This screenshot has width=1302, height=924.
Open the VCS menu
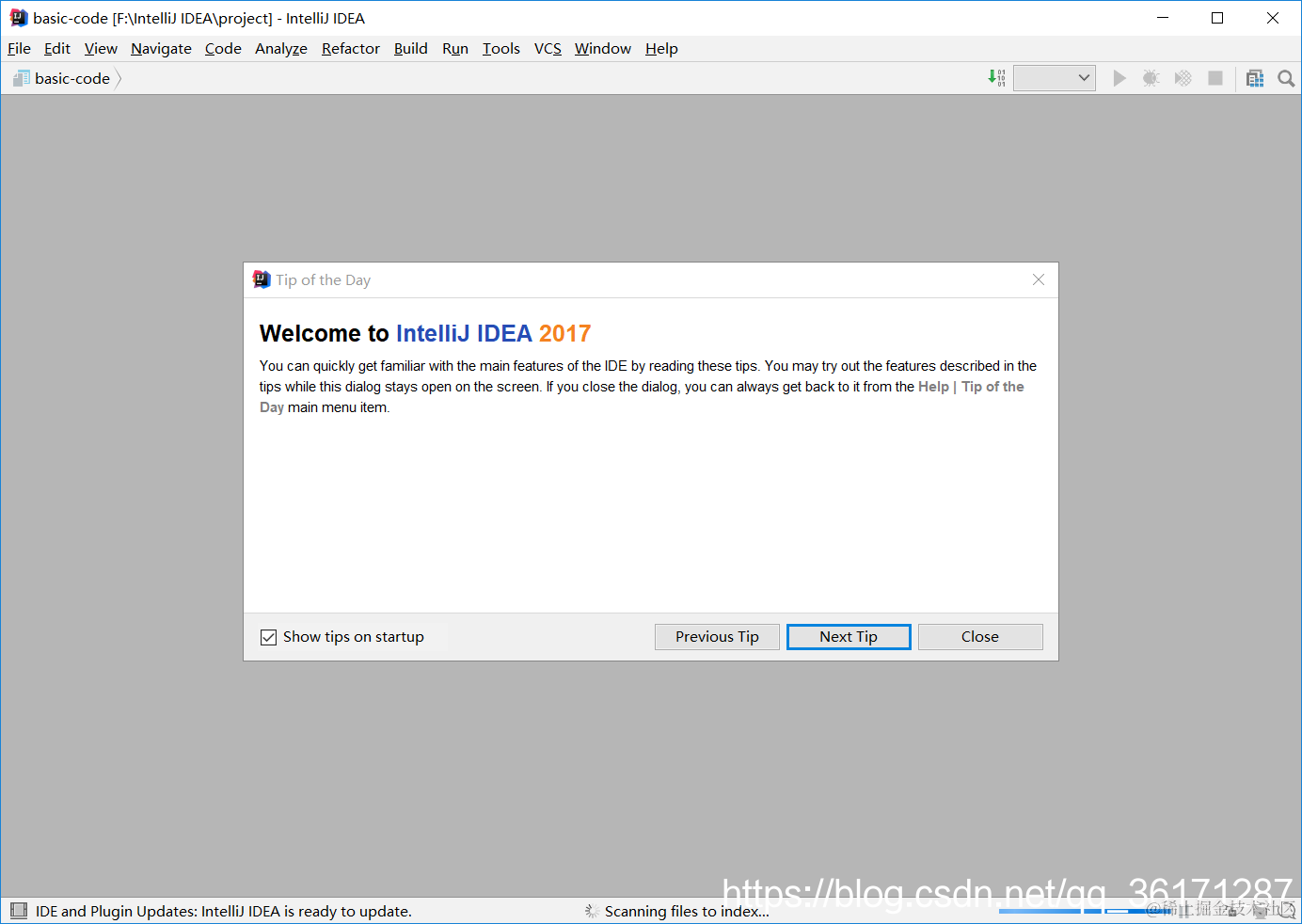coord(548,49)
